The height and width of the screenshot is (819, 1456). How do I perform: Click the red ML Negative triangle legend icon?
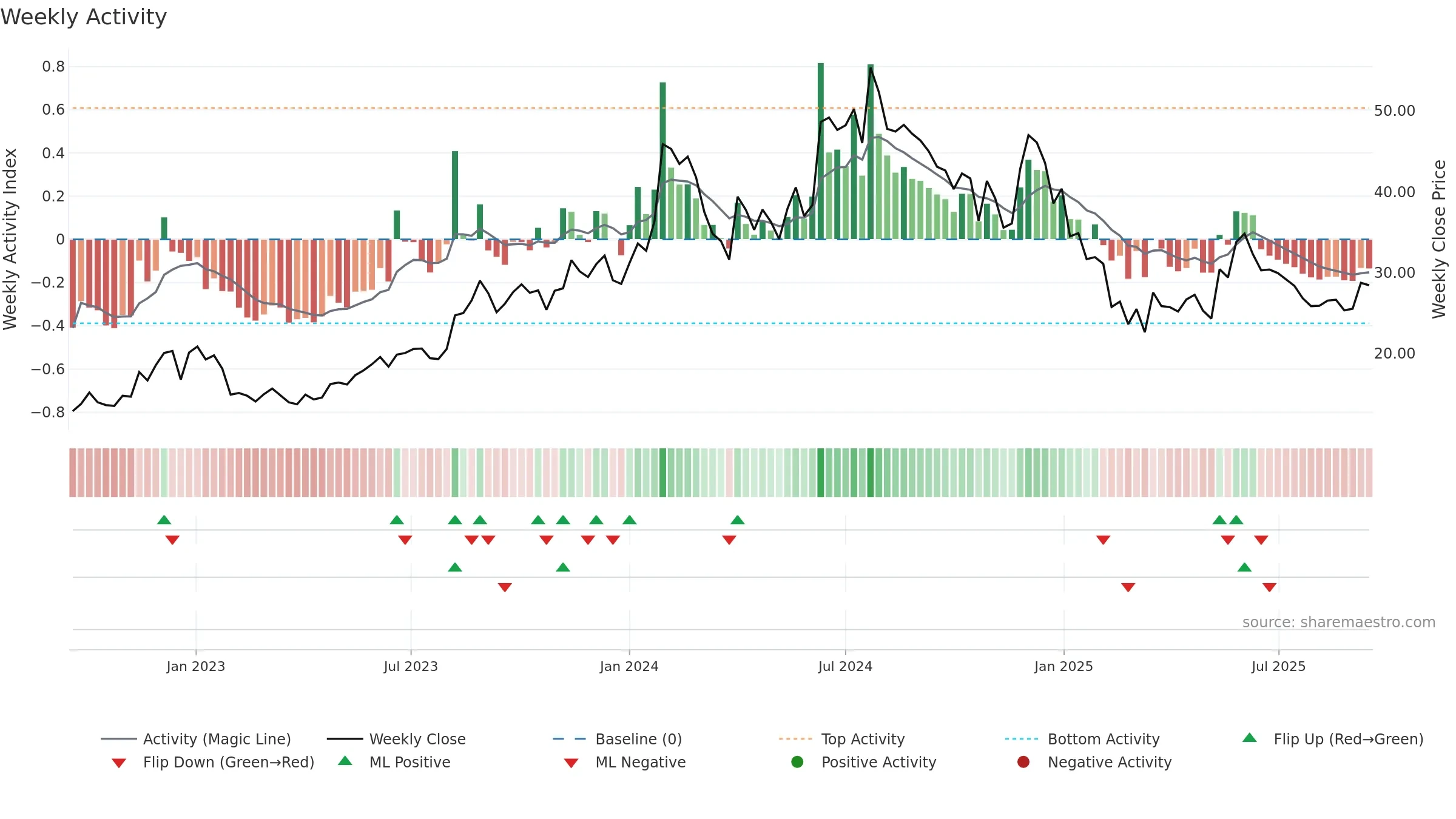(x=571, y=763)
